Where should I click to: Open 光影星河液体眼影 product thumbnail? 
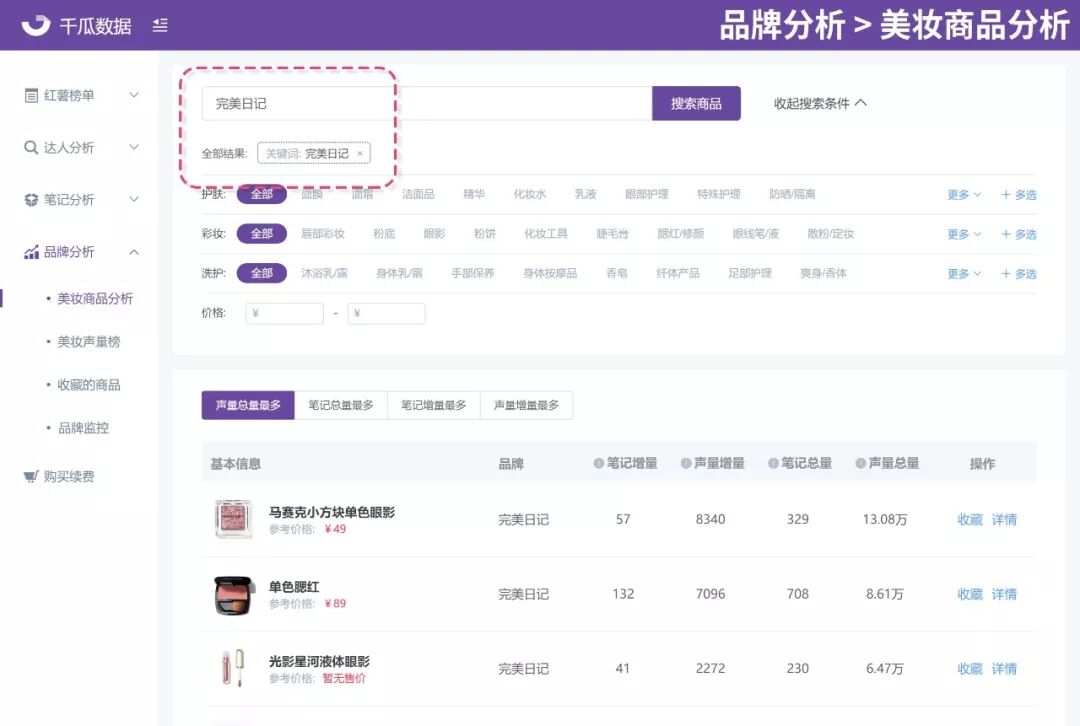pyautogui.click(x=233, y=668)
